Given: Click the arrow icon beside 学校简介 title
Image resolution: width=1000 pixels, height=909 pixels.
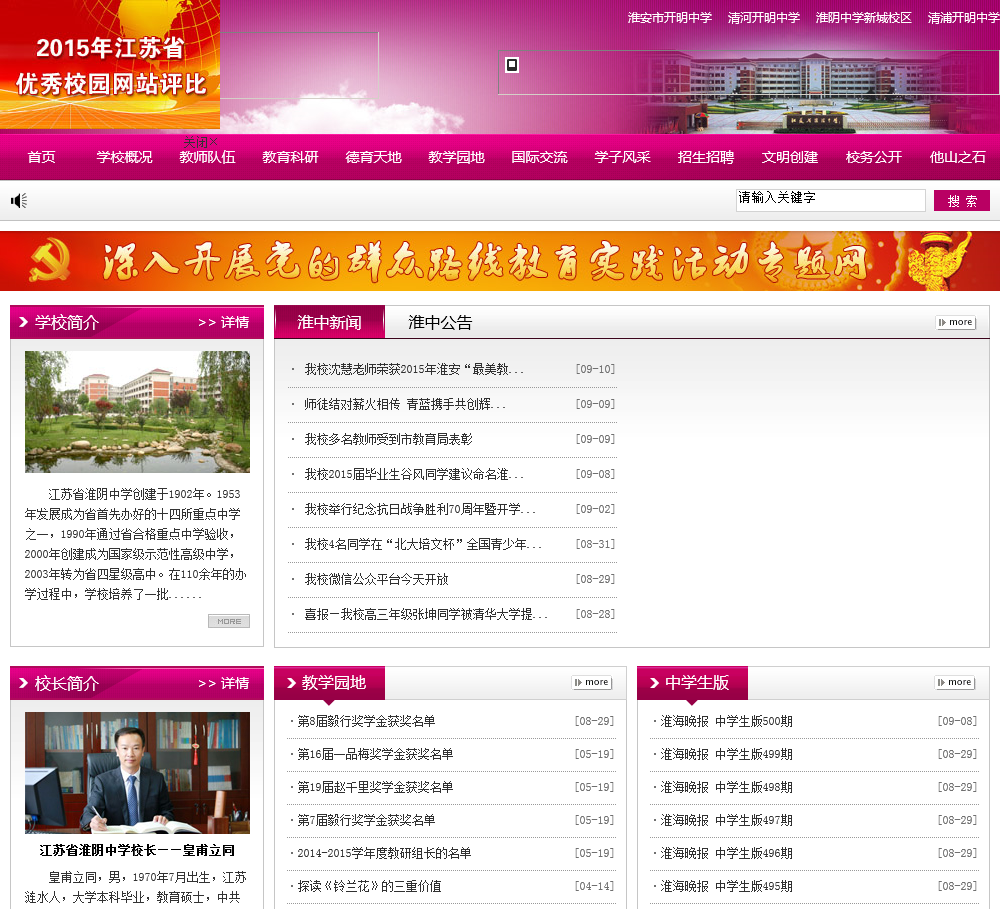Looking at the screenshot, I should (x=24, y=322).
